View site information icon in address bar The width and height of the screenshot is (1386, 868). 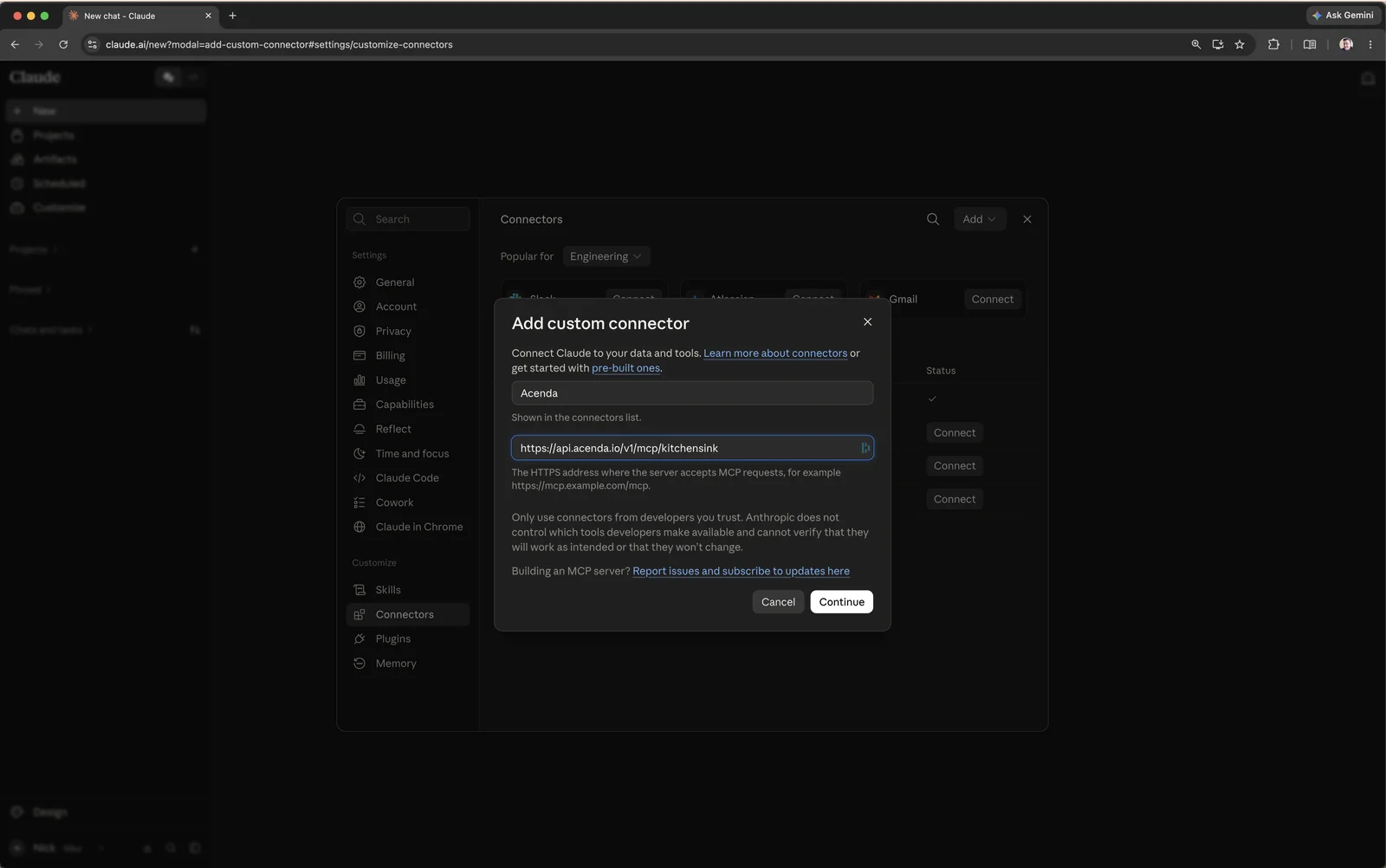pos(93,44)
